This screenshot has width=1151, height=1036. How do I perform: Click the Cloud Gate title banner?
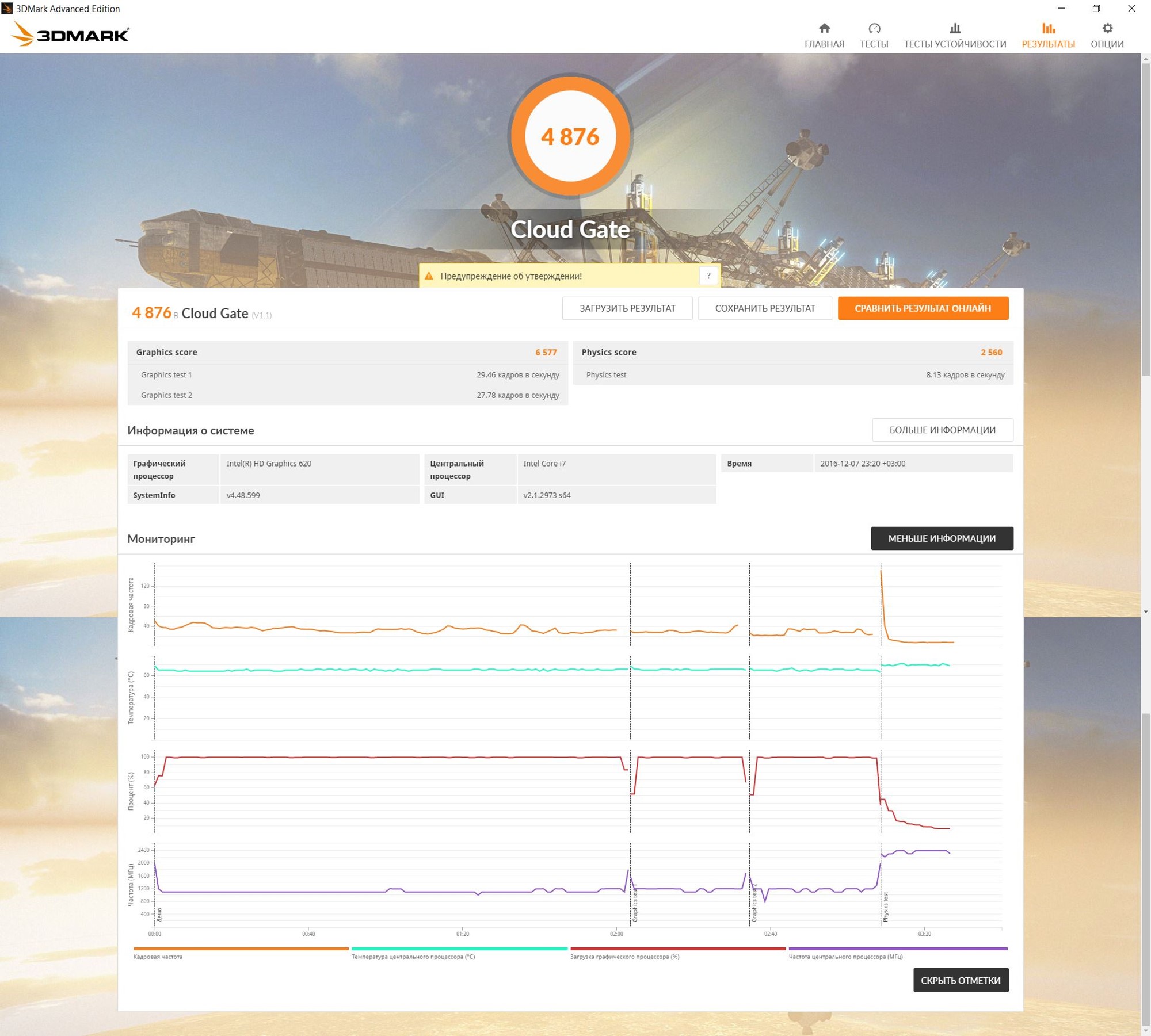(570, 229)
